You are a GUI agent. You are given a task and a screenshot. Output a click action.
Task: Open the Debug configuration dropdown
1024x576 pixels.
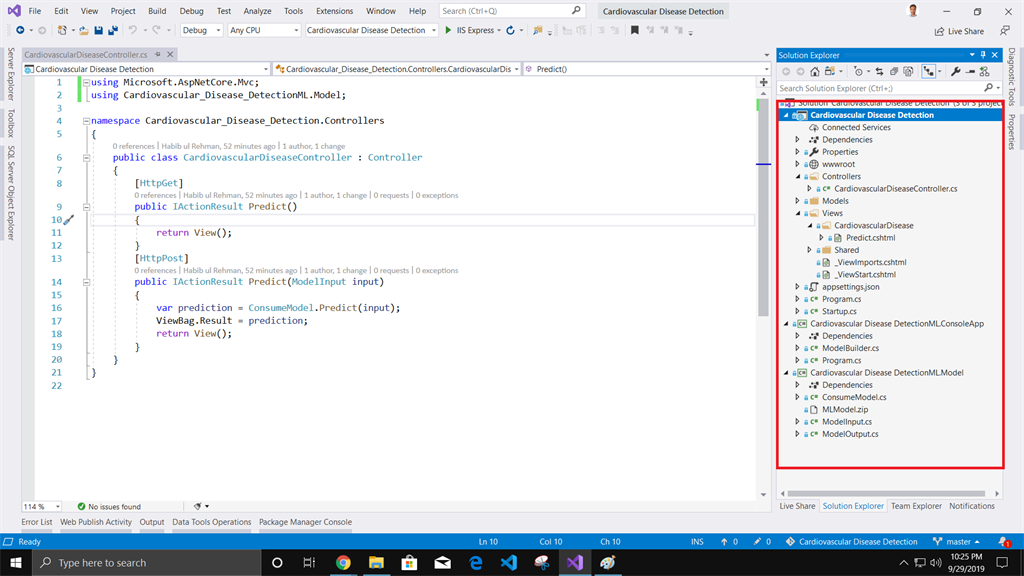point(201,31)
